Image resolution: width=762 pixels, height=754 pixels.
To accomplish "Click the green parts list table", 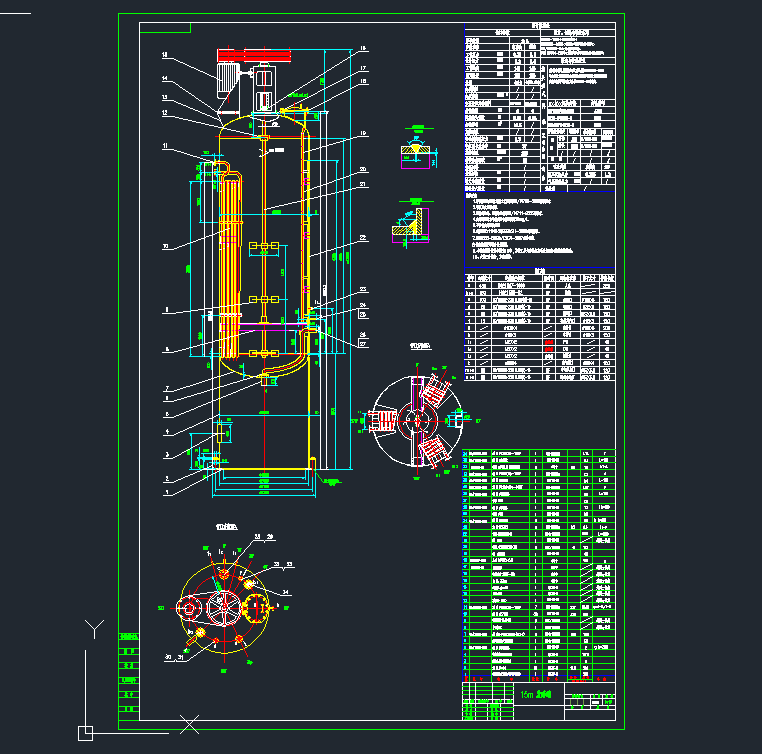I will [x=540, y=560].
